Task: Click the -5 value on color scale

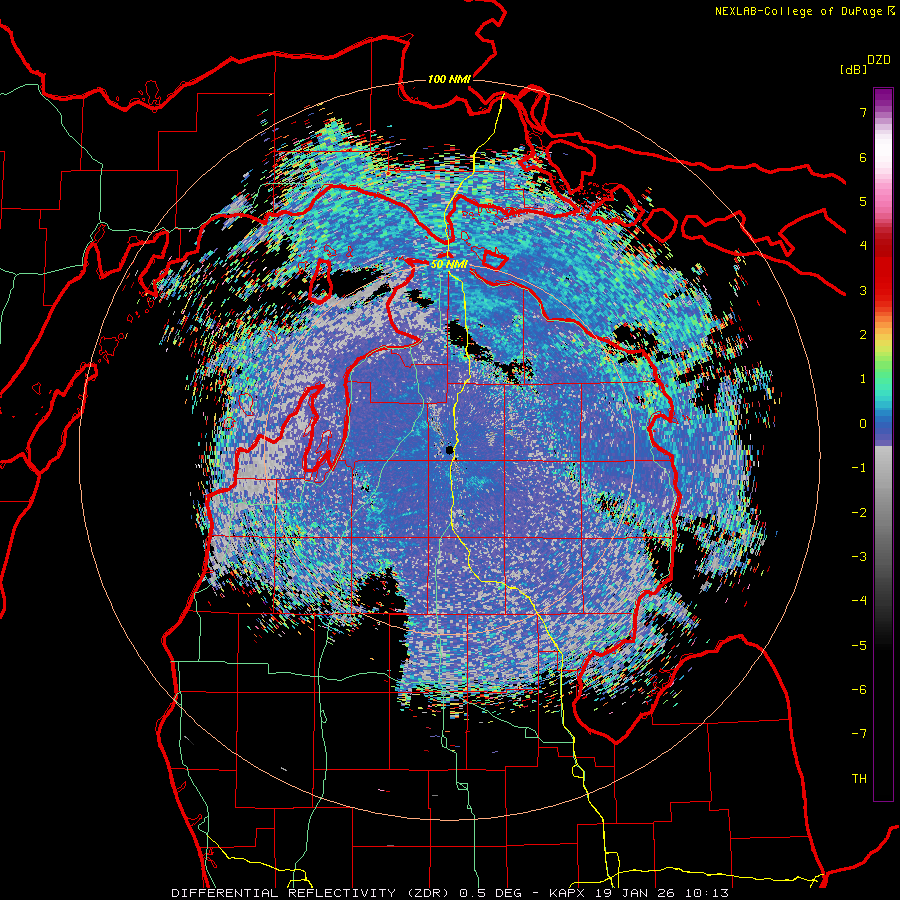Action: pyautogui.click(x=859, y=646)
